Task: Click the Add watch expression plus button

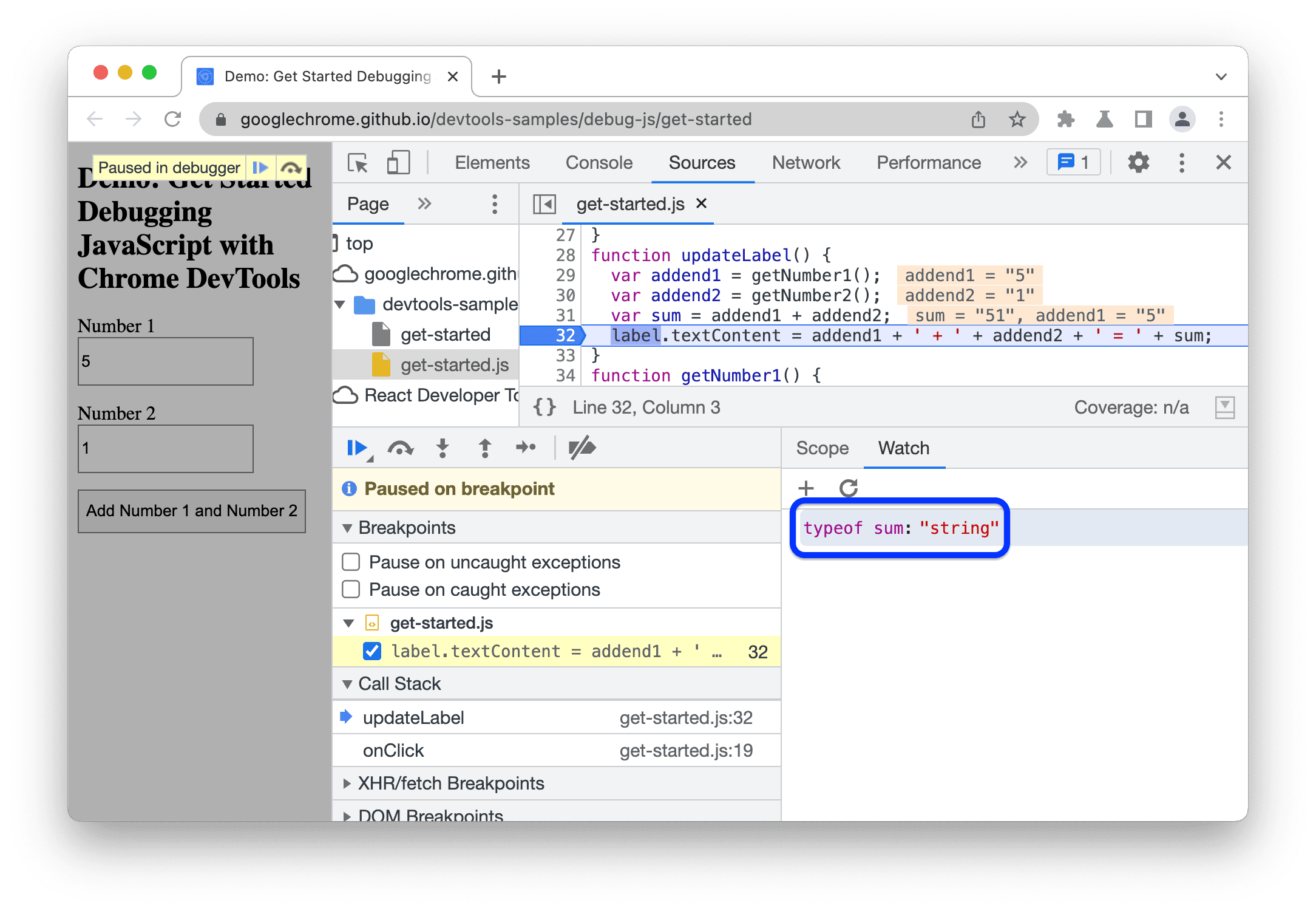Action: tap(808, 488)
